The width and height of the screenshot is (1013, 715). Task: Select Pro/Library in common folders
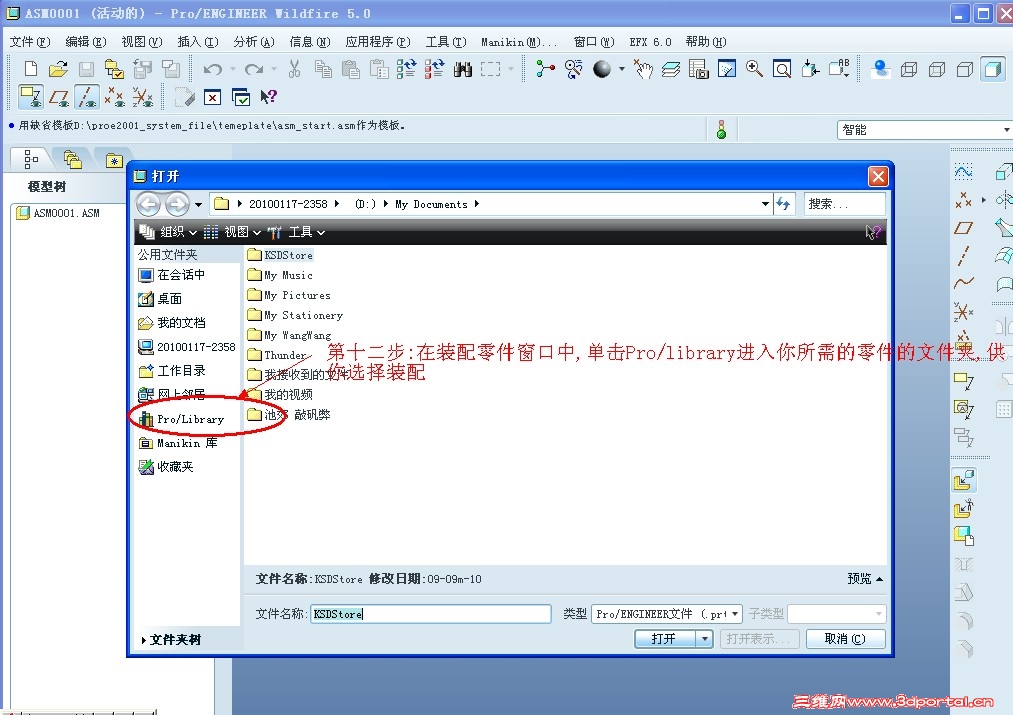(x=182, y=419)
